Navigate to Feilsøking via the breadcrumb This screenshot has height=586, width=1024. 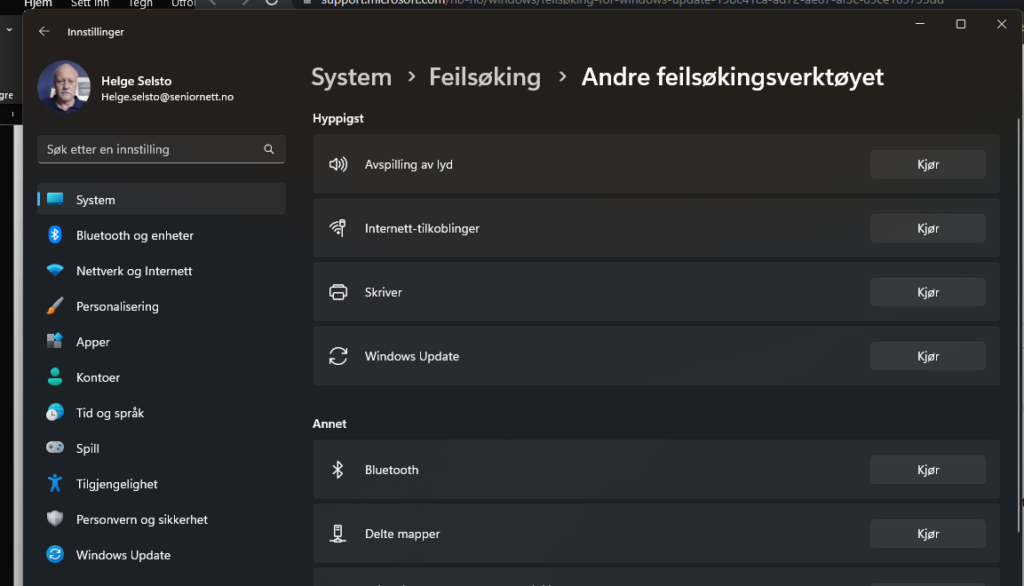[485, 76]
